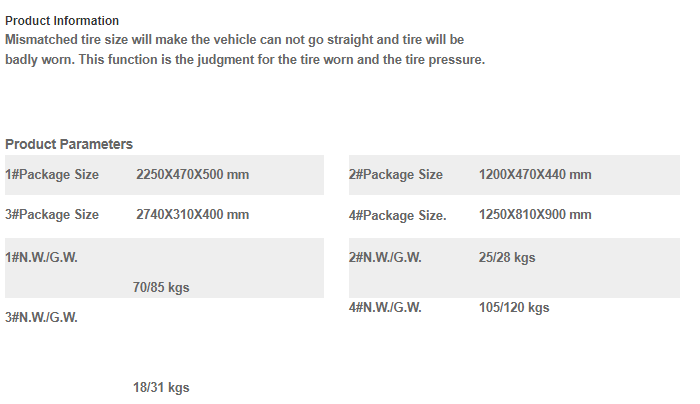
Task: Select the 1#Package Size label
Action: [52, 175]
